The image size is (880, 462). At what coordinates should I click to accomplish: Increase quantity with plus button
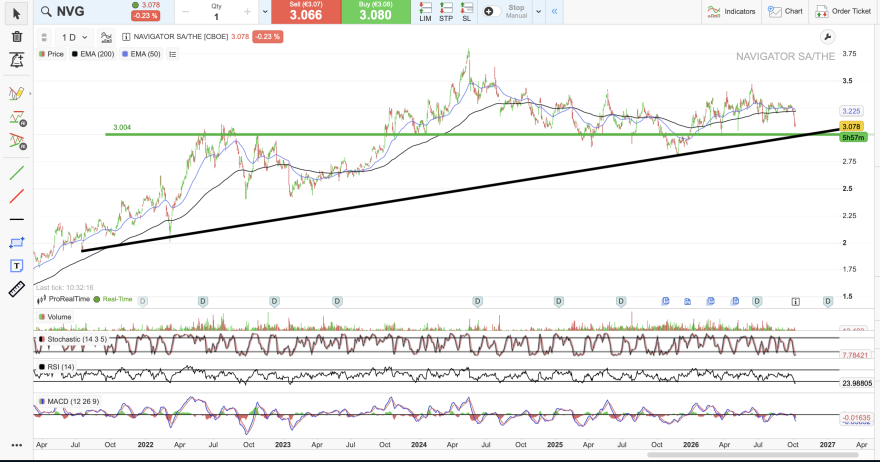(247, 12)
